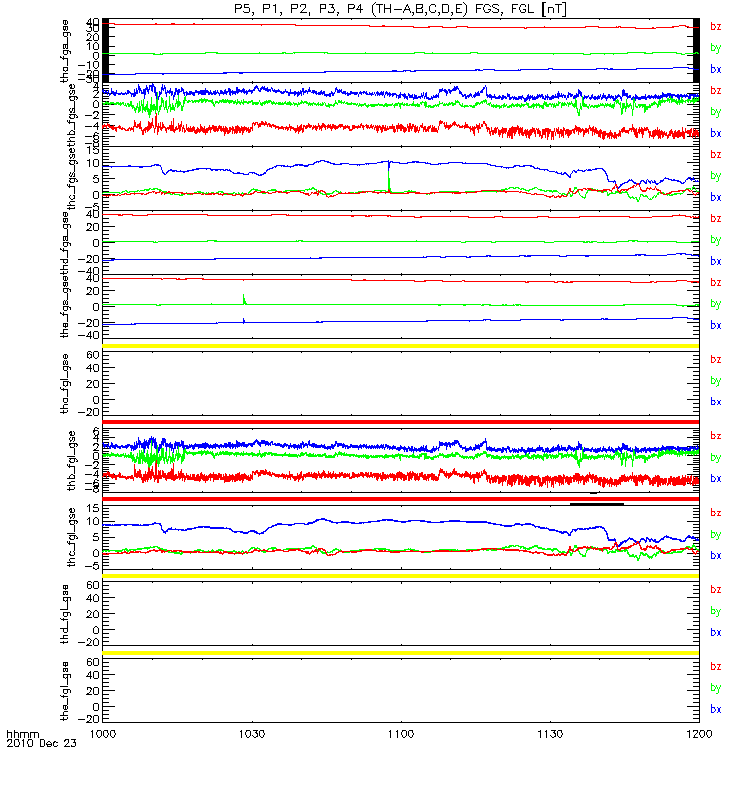Click black interval marker above thc_fgl_gse panel
This screenshot has width=750, height=800.
(x=596, y=504)
